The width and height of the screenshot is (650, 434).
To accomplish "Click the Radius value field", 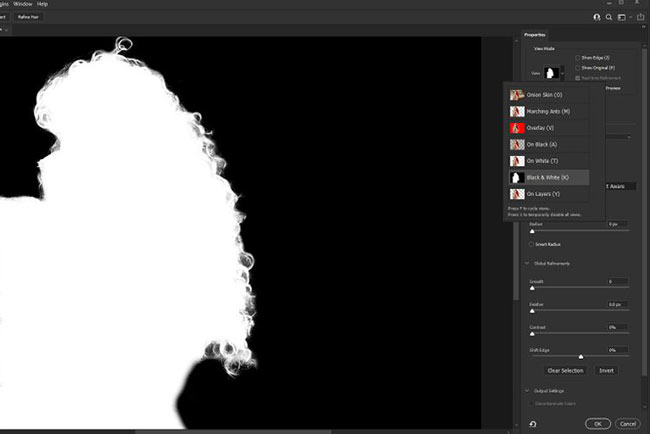I will tap(618, 224).
